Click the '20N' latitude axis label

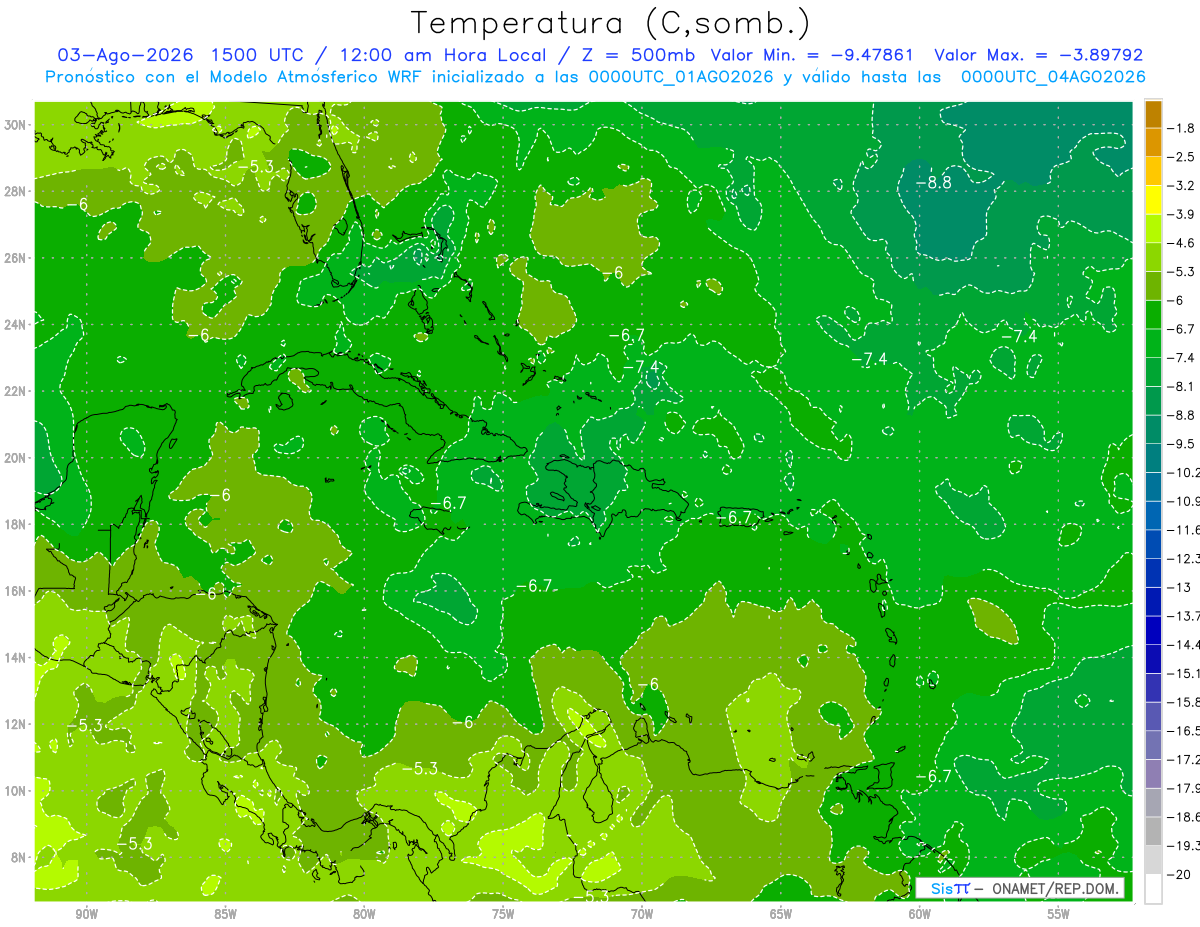pyautogui.click(x=17, y=458)
